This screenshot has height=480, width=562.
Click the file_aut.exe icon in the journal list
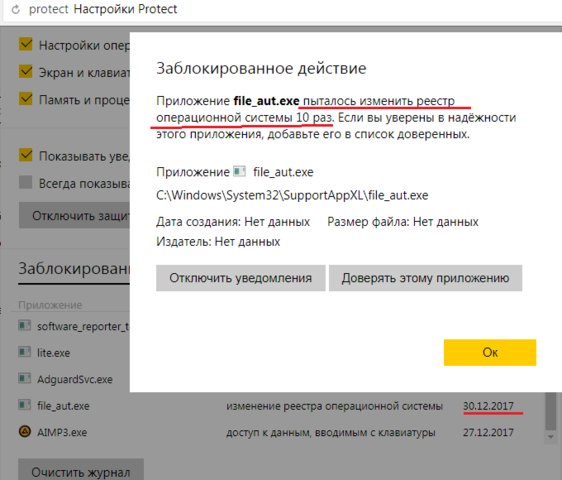[24, 405]
